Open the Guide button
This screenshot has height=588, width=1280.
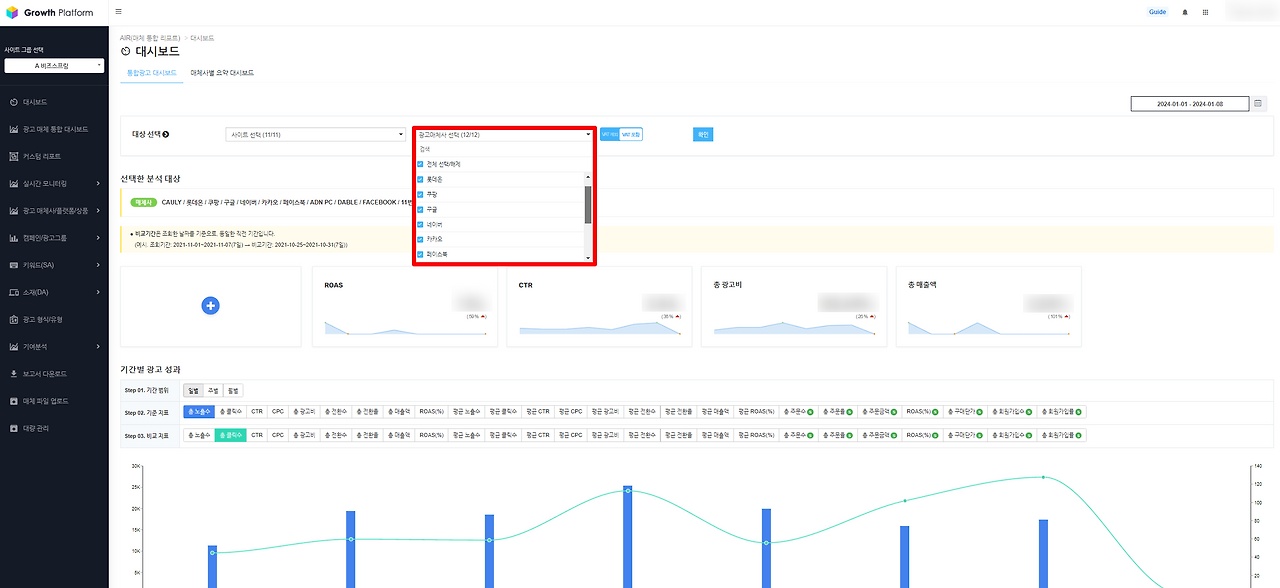point(1157,12)
